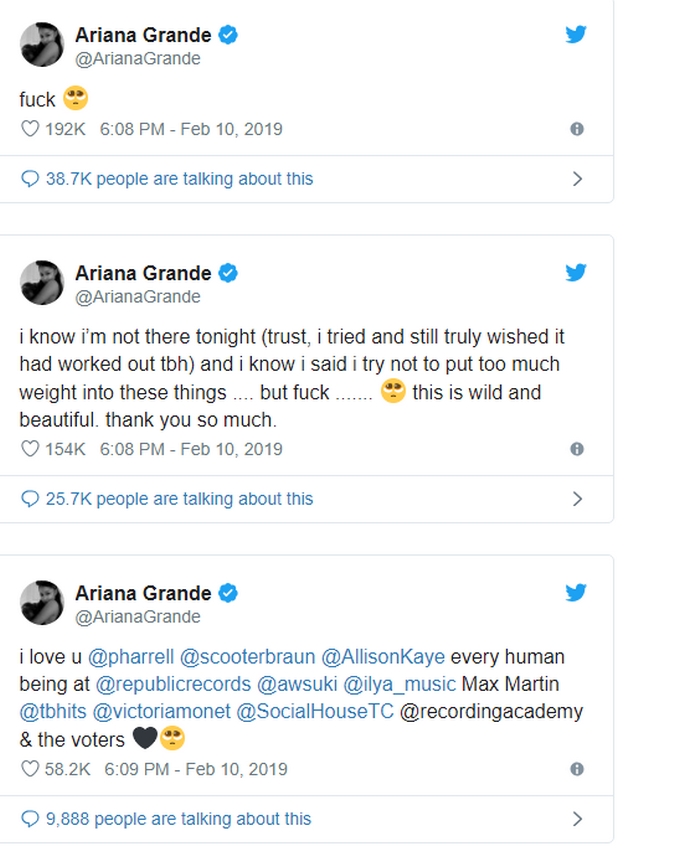The image size is (680, 852).
Task: Expand the 38.7K people talking chevron
Action: click(x=577, y=179)
